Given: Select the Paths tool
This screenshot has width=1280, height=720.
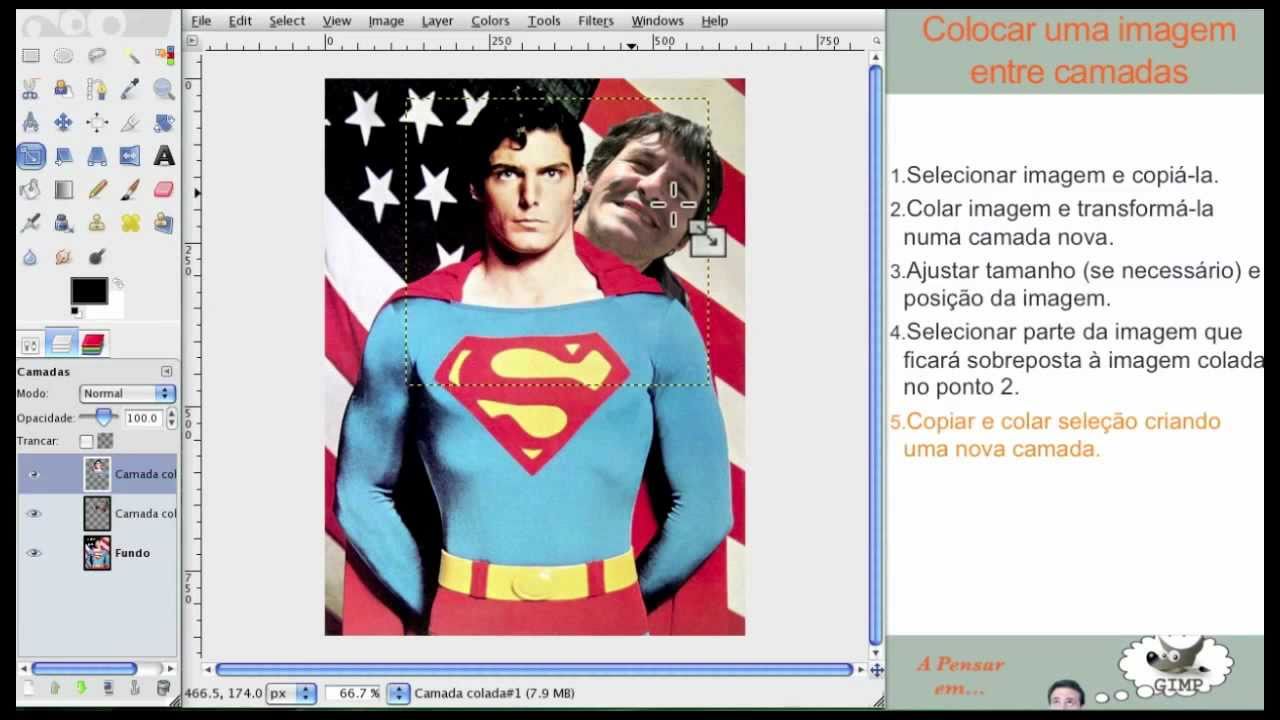Looking at the screenshot, I should coord(97,89).
